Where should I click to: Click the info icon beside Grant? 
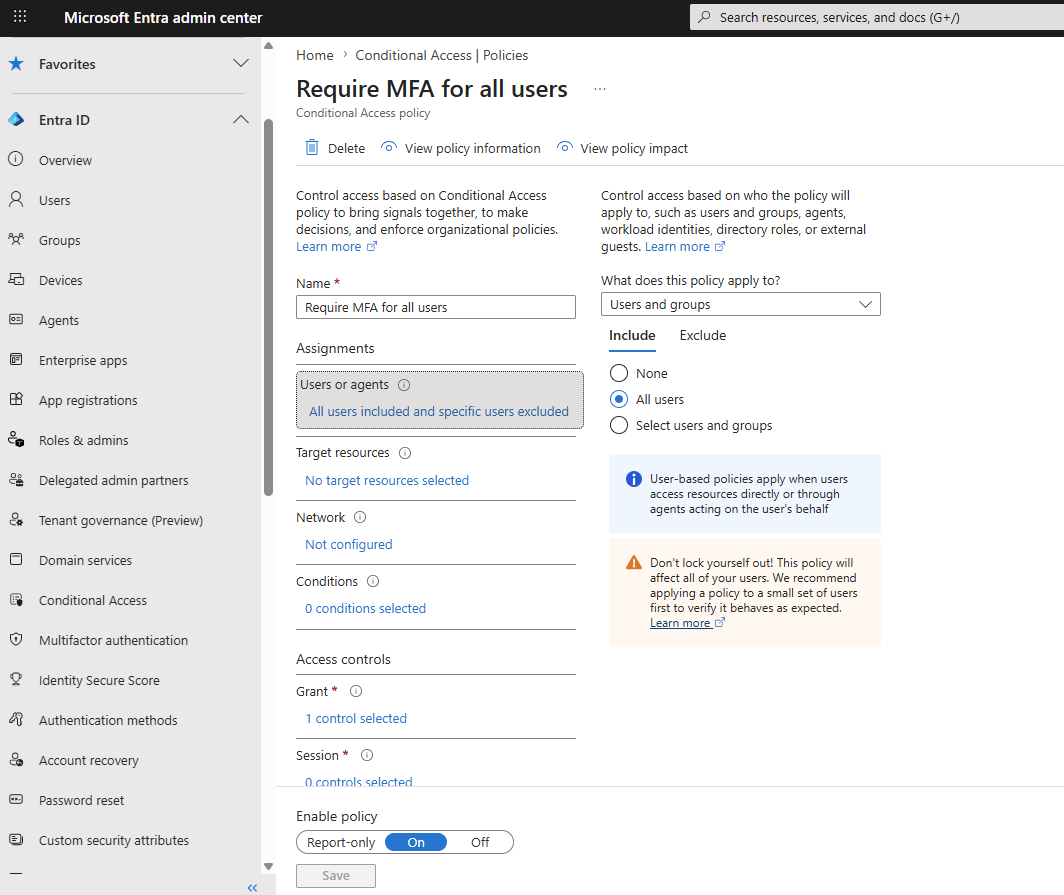tap(356, 691)
